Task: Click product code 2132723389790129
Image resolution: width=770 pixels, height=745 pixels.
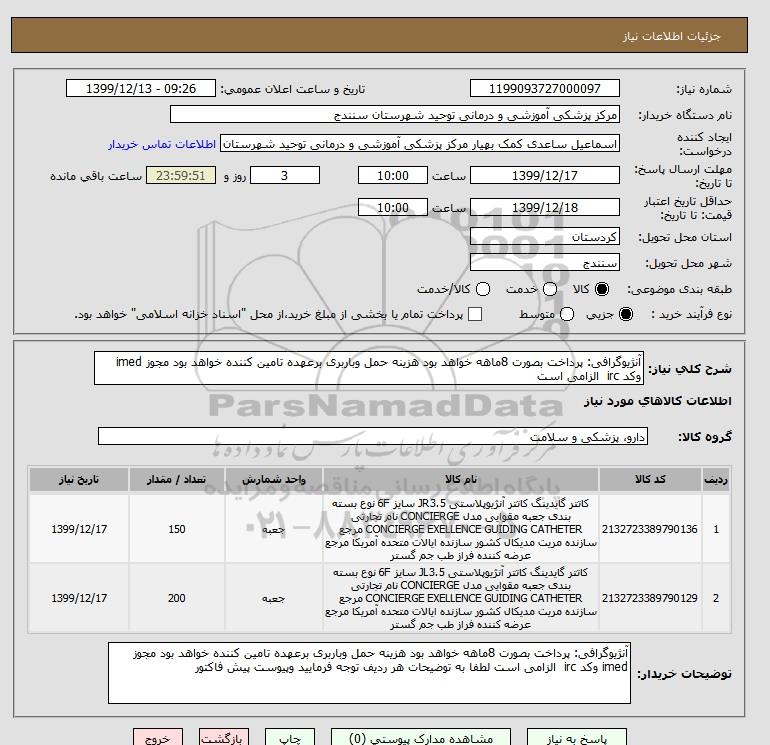Action: pos(650,598)
